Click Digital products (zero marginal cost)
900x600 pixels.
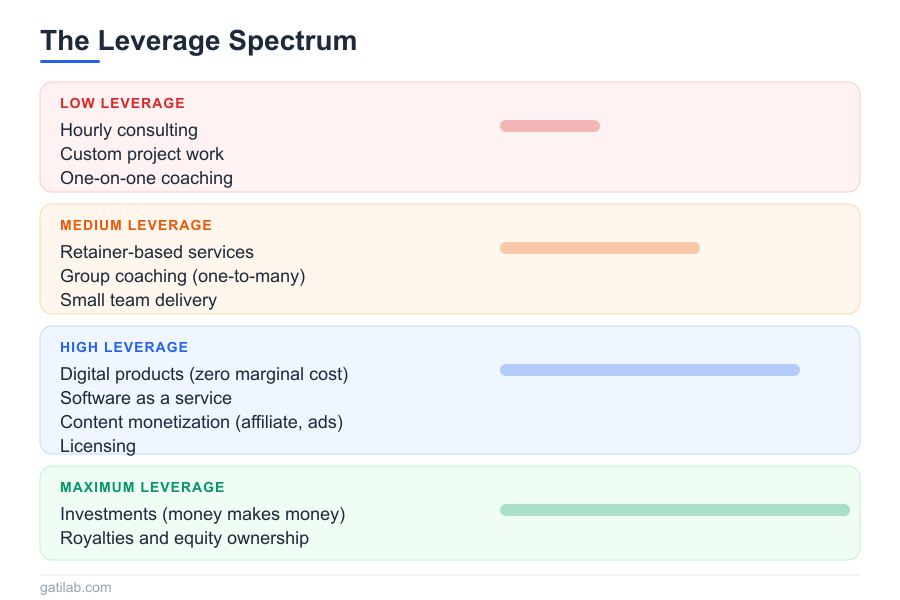click(204, 374)
